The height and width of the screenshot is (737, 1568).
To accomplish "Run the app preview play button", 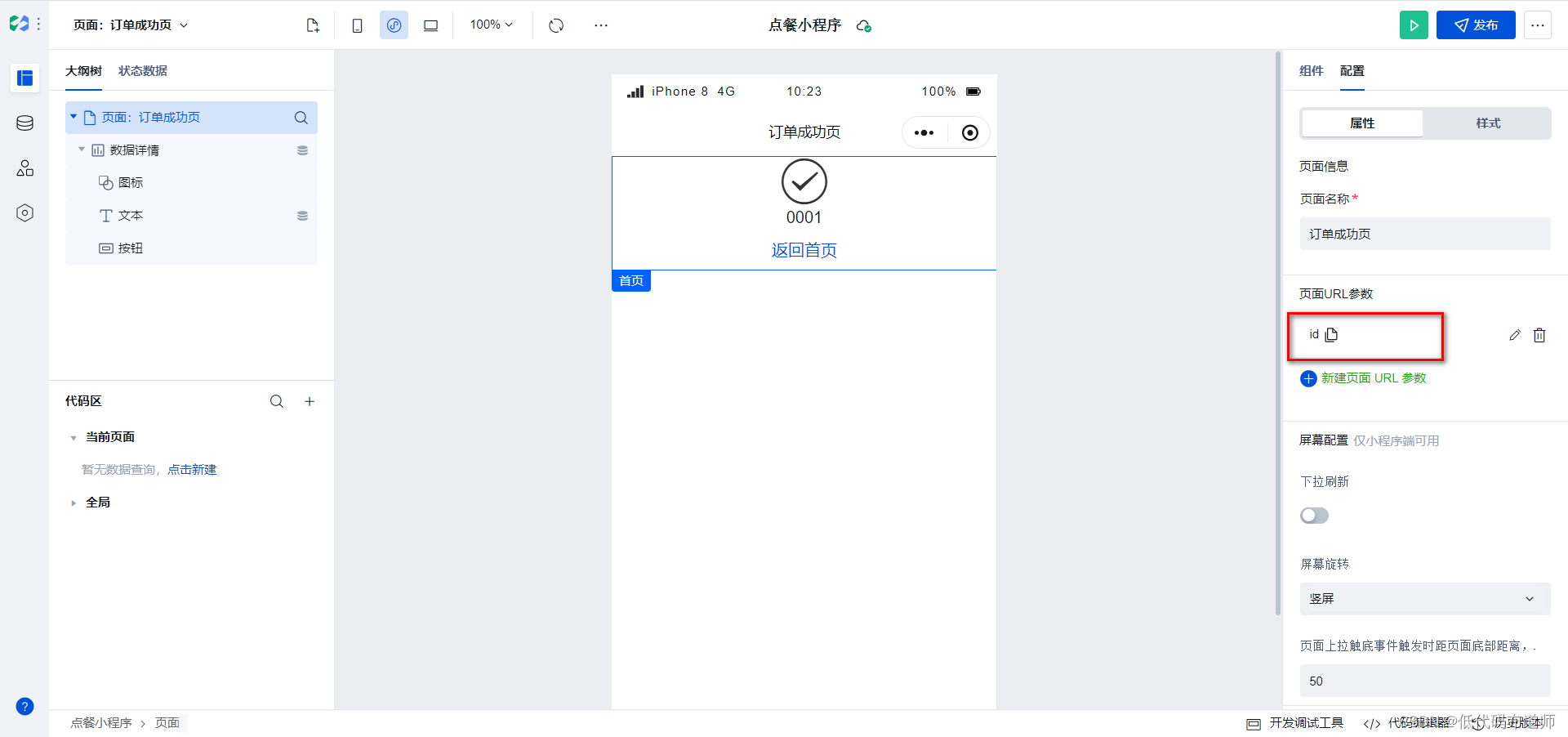I will 1414,25.
